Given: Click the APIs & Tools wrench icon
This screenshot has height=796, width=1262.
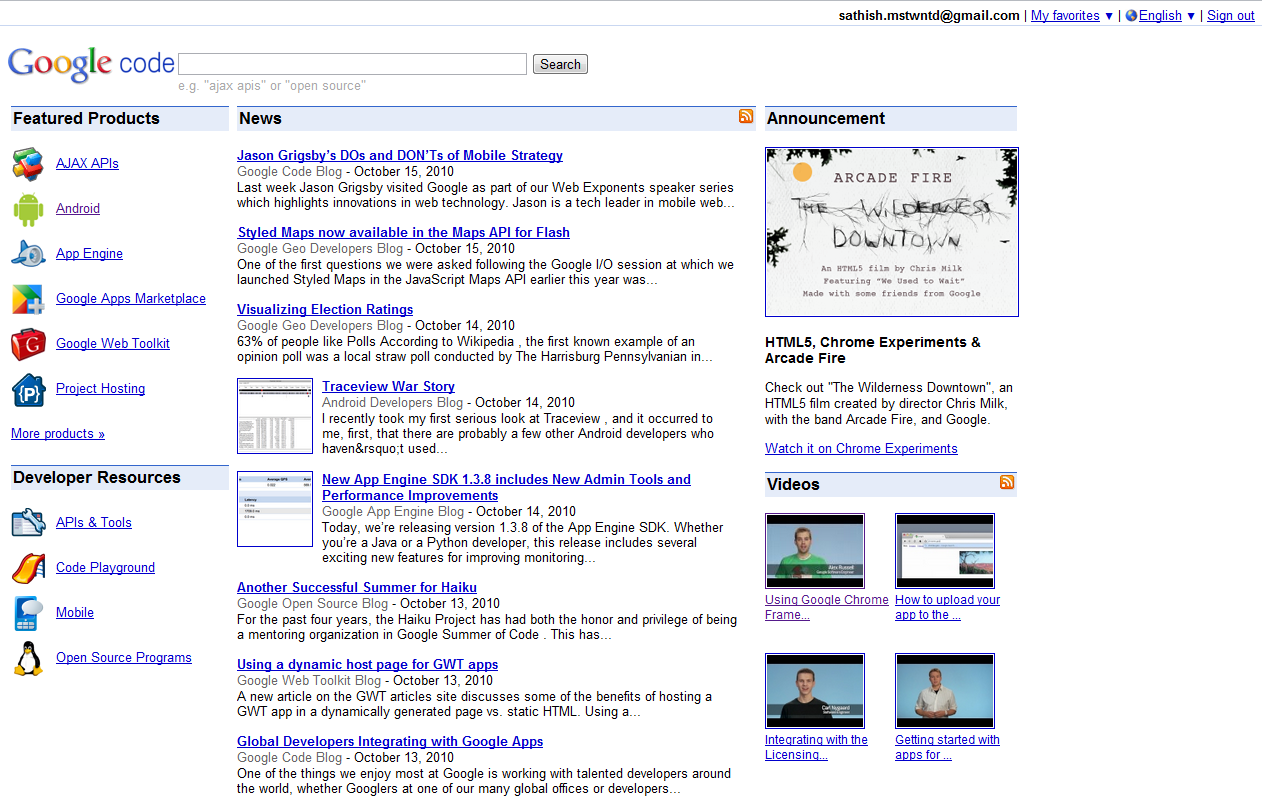Looking at the screenshot, I should (x=28, y=522).
